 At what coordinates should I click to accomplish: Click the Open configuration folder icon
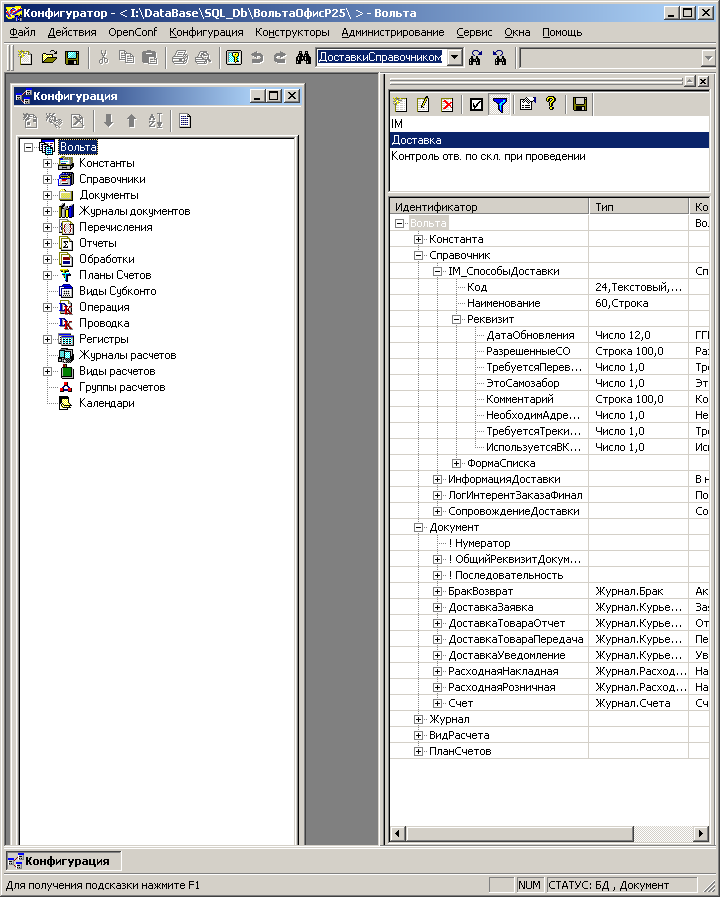(49, 58)
